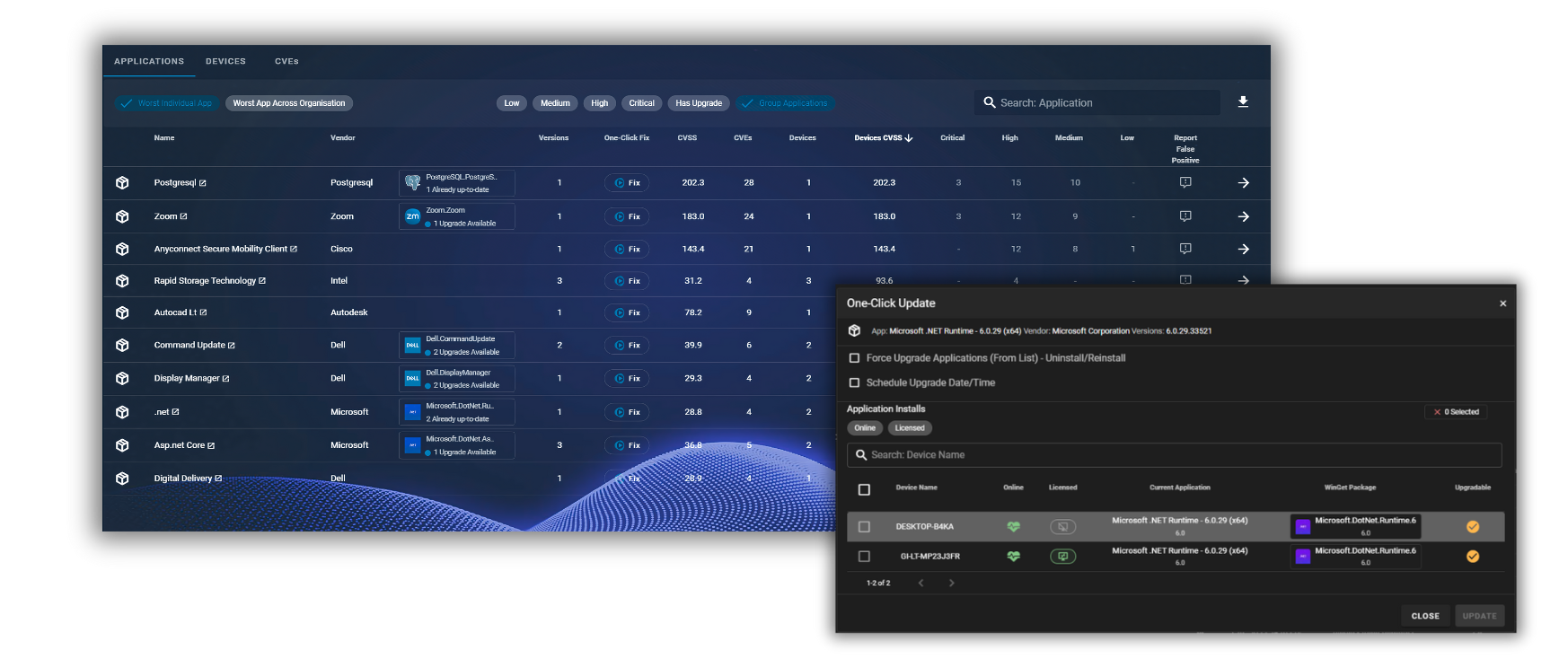Click the Digital Delivery row package icon

click(x=122, y=479)
